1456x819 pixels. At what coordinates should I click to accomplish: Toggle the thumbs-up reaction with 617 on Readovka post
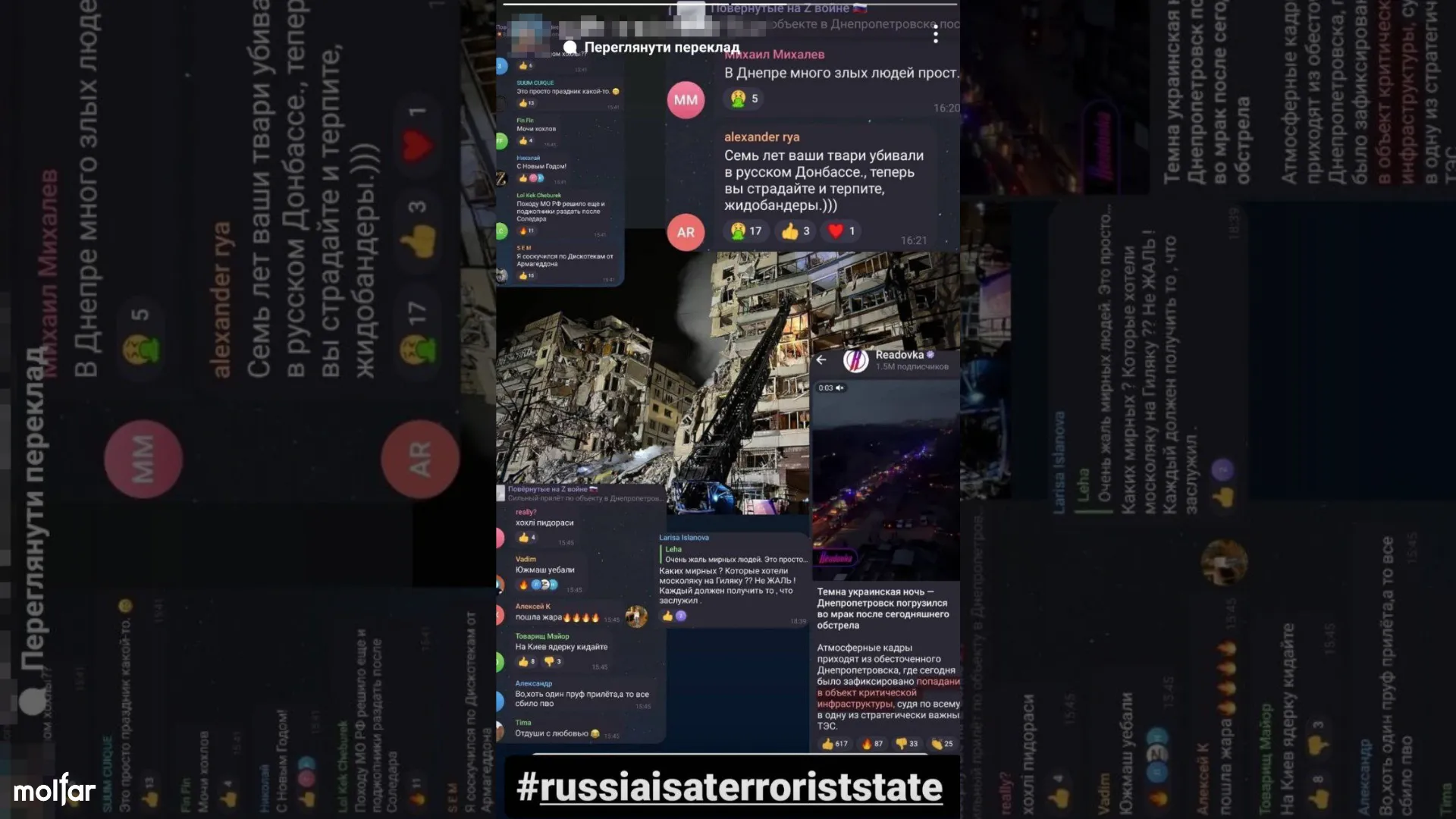(x=835, y=744)
